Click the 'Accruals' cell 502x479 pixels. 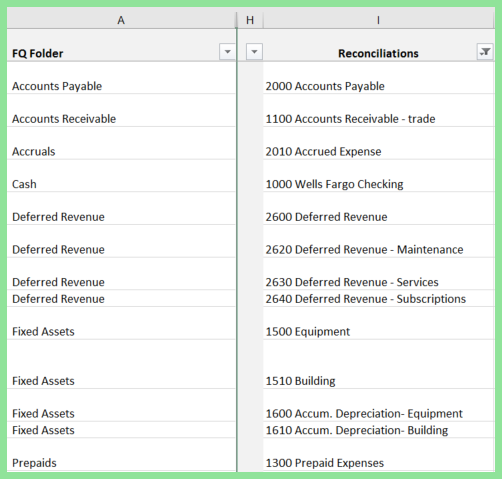(x=121, y=143)
